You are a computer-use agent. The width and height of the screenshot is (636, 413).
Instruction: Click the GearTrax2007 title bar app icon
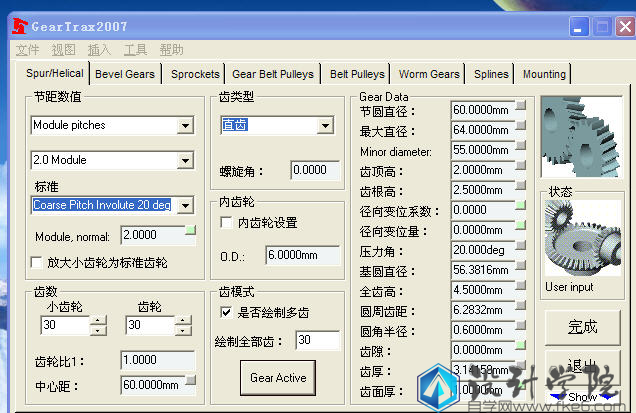point(19,26)
